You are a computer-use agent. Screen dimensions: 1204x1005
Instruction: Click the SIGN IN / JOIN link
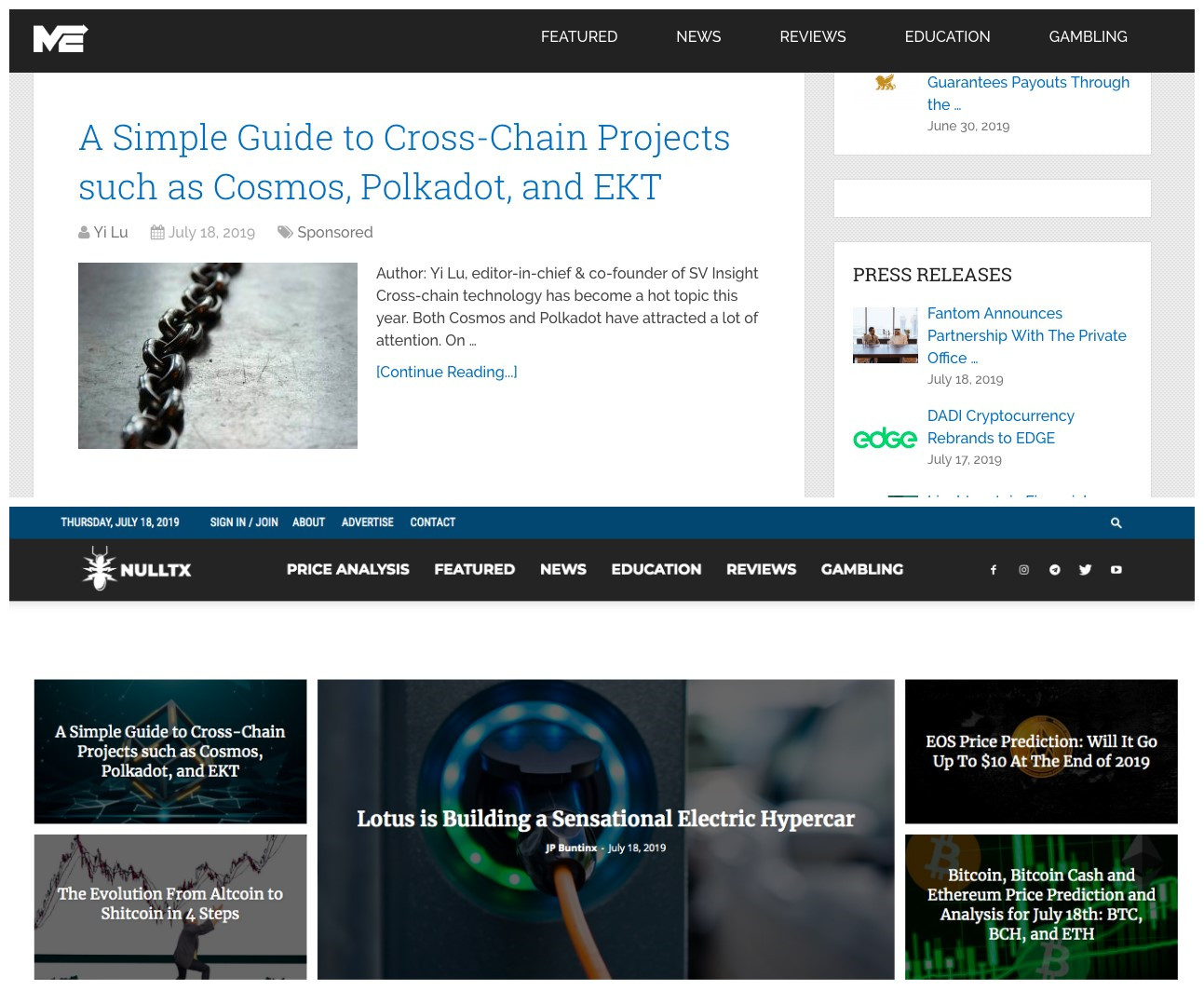pyautogui.click(x=244, y=523)
